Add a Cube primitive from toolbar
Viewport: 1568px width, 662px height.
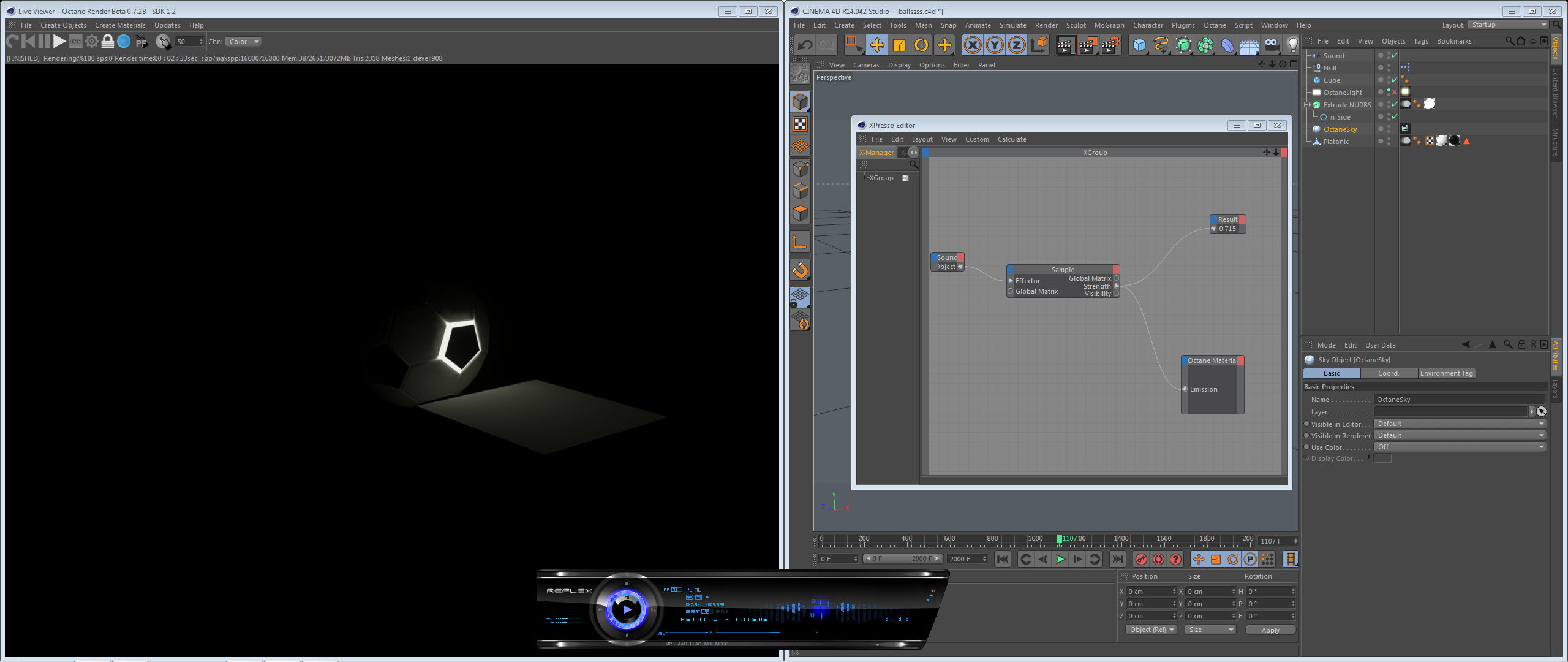coord(1139,45)
